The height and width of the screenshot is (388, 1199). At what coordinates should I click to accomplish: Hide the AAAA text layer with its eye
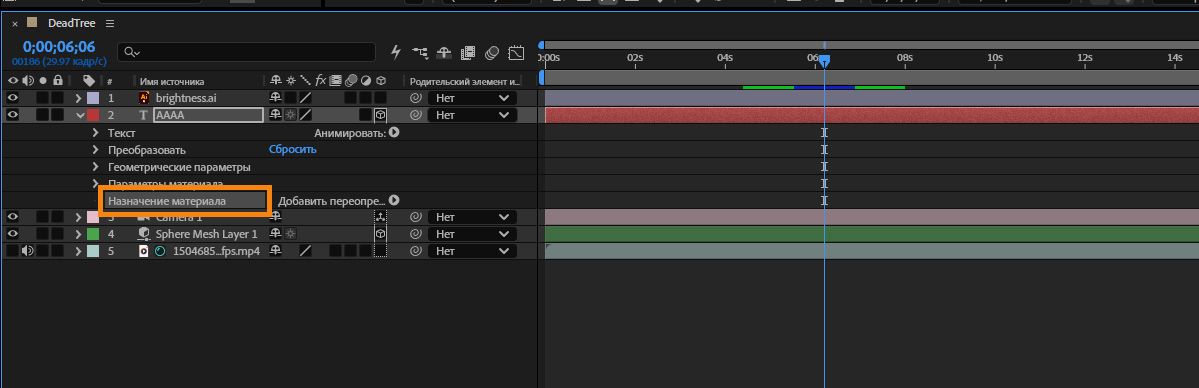tap(13, 115)
